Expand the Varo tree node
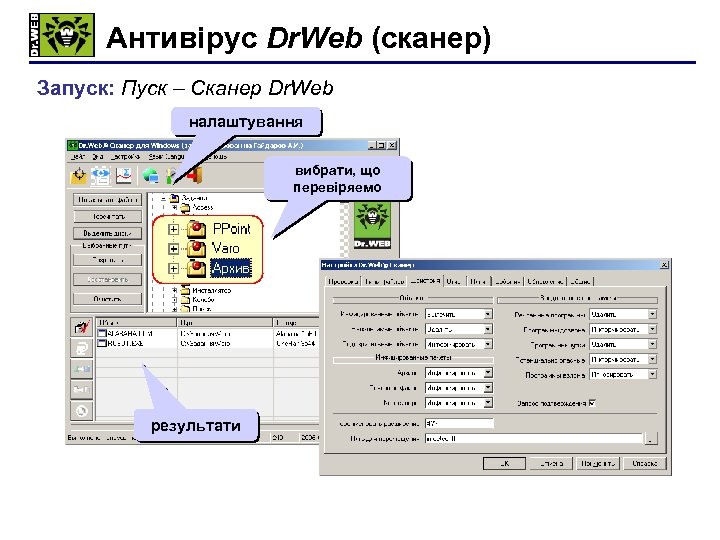The width and height of the screenshot is (720, 540). [x=173, y=249]
